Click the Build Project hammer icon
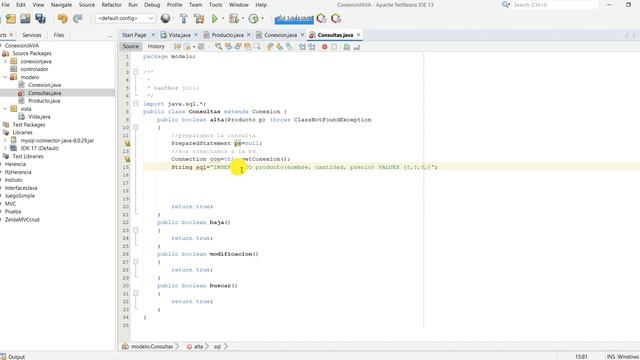 pyautogui.click(x=184, y=19)
